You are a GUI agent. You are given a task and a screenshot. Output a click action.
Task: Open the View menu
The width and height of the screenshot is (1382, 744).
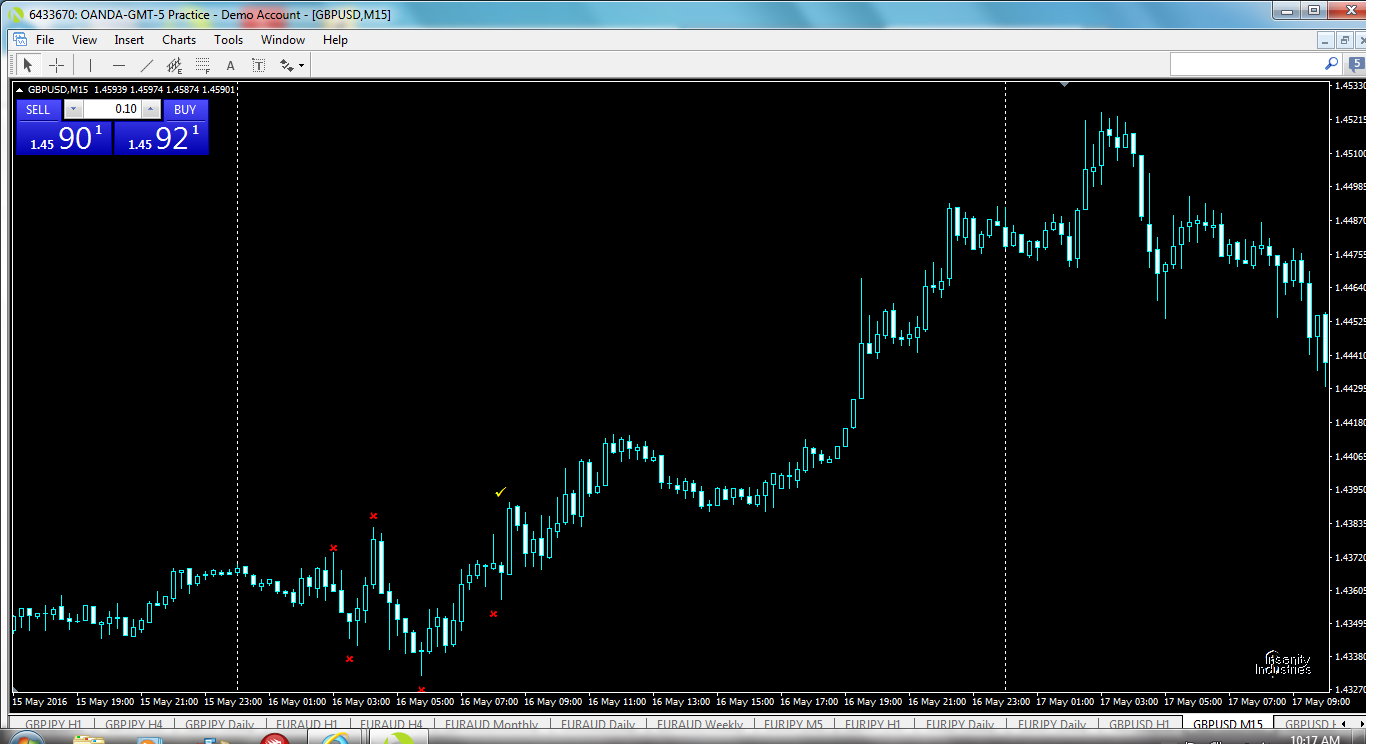point(85,40)
